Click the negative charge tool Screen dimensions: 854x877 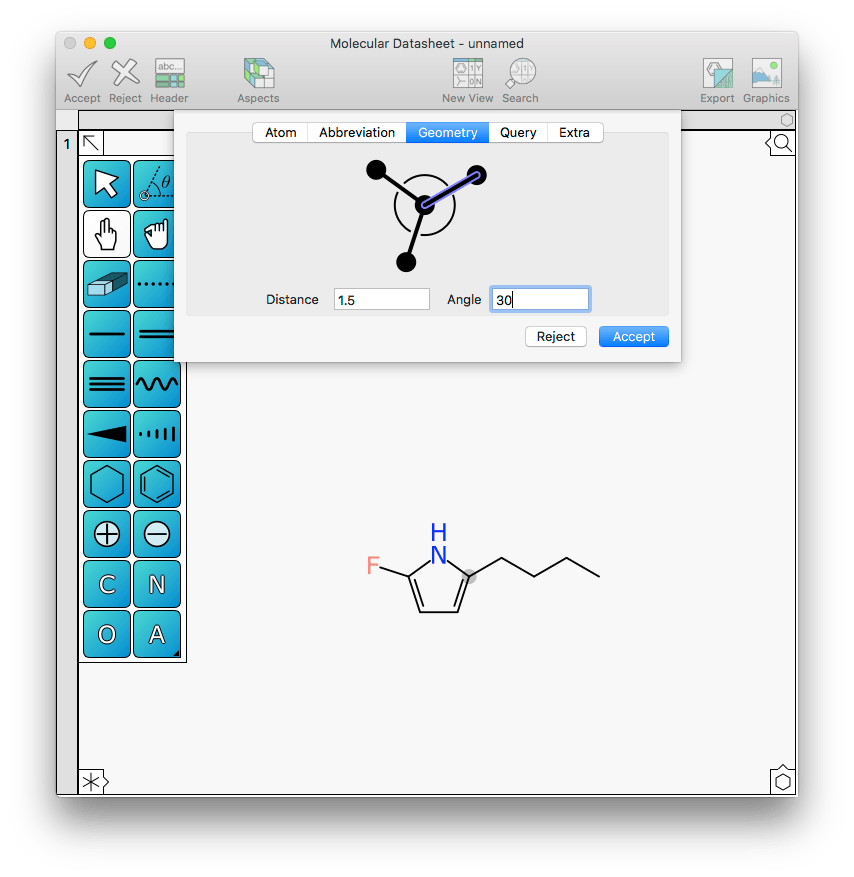tap(157, 534)
